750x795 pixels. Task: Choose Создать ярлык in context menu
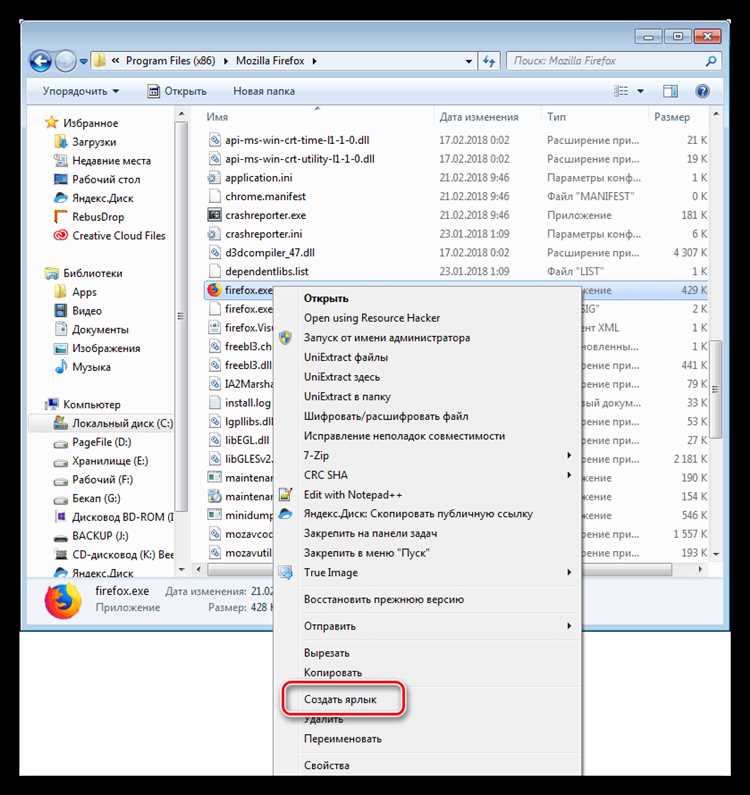[x=340, y=700]
